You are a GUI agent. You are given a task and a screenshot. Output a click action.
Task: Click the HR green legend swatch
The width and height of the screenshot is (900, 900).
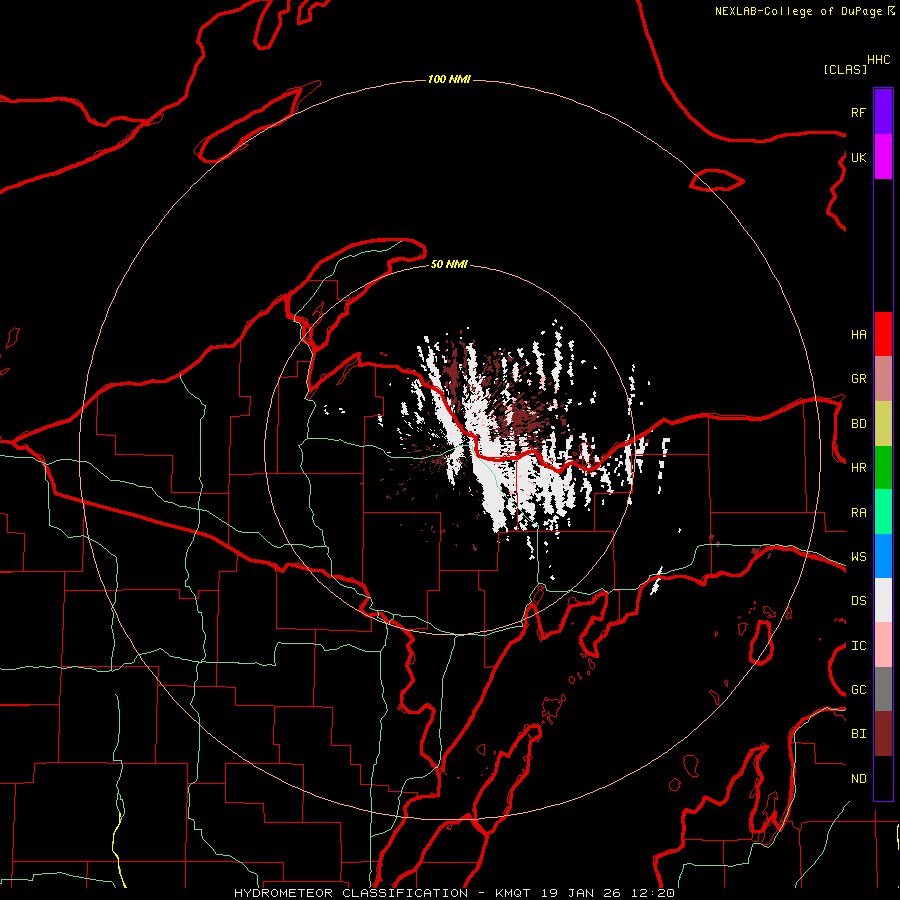883,467
